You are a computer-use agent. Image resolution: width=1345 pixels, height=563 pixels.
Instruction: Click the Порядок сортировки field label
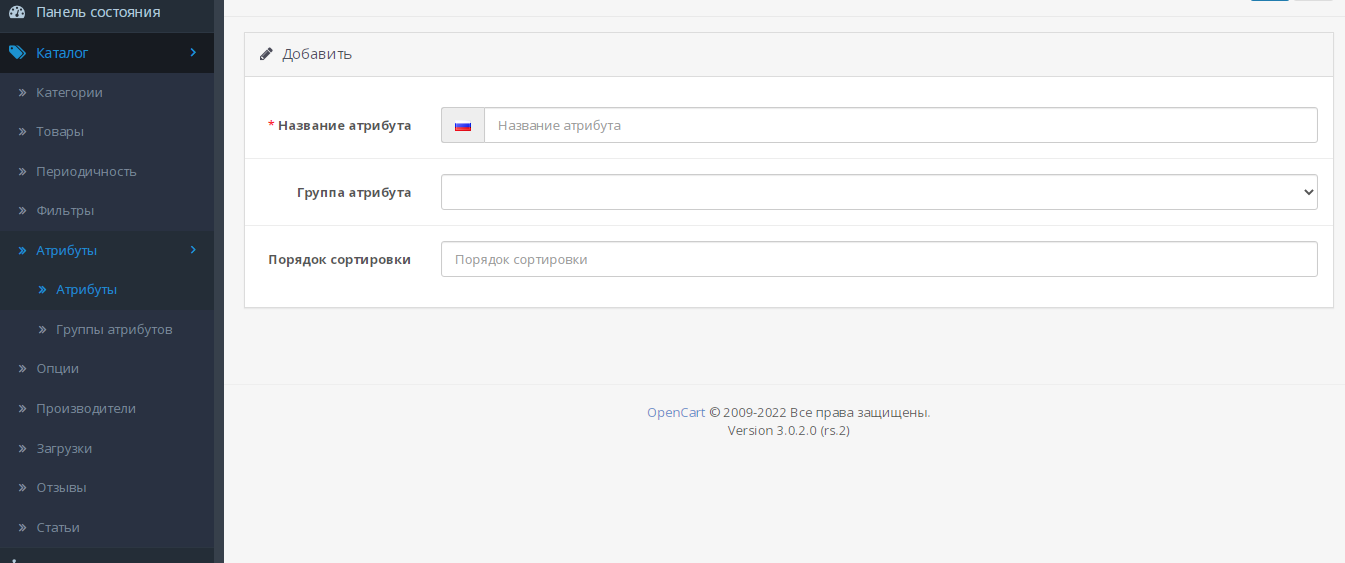pos(340,260)
